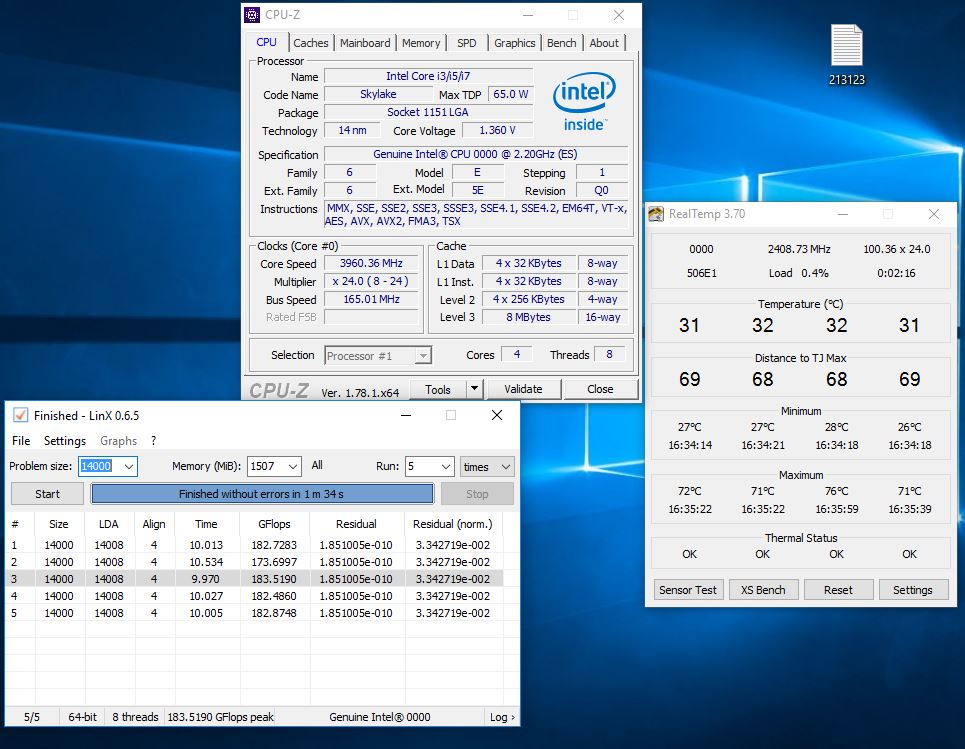Open the SPD tab in CPU-Z
Viewport: 965px width, 749px height.
[466, 43]
